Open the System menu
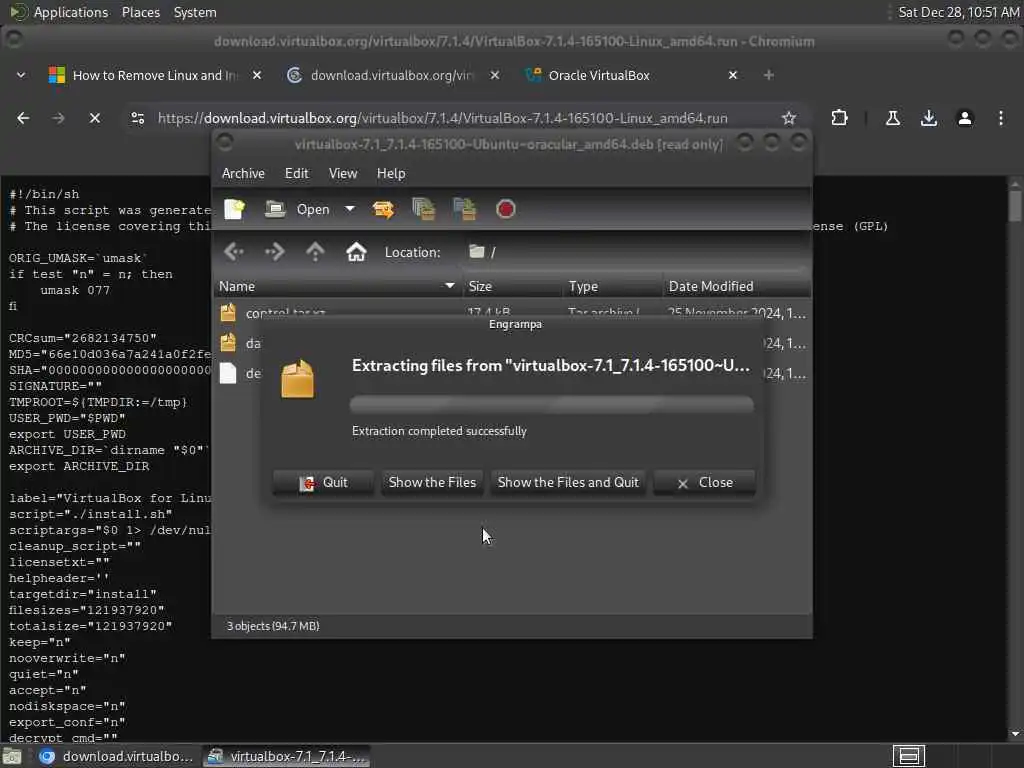Screen dimensions: 1024x768 [x=195, y=12]
